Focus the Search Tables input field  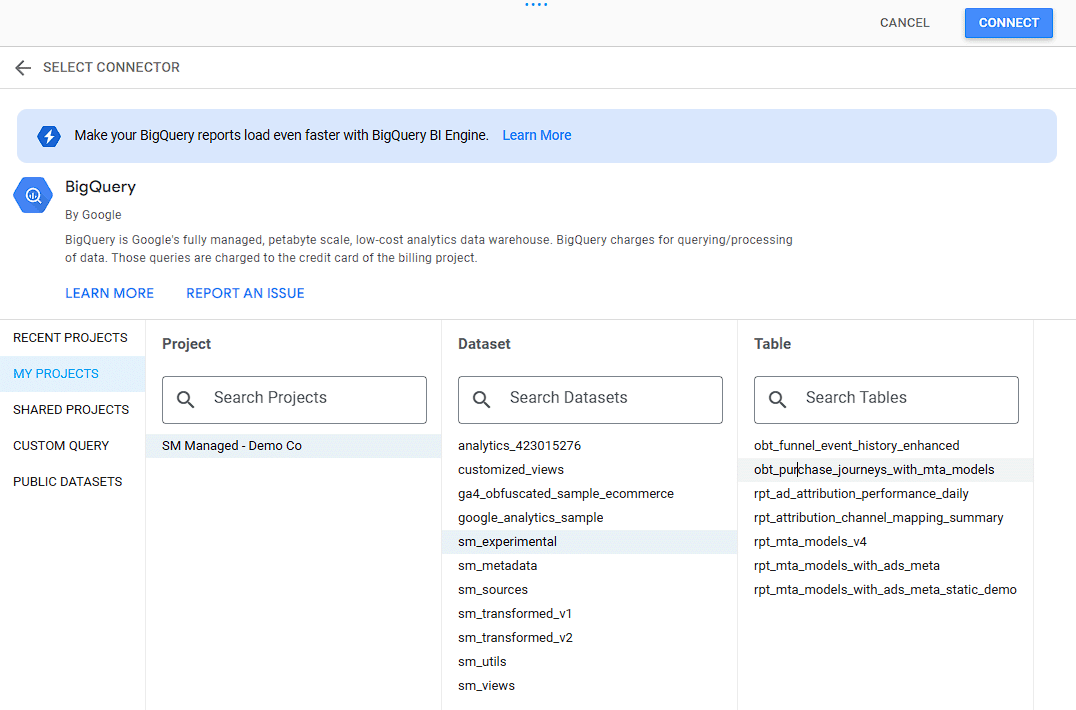coord(886,399)
